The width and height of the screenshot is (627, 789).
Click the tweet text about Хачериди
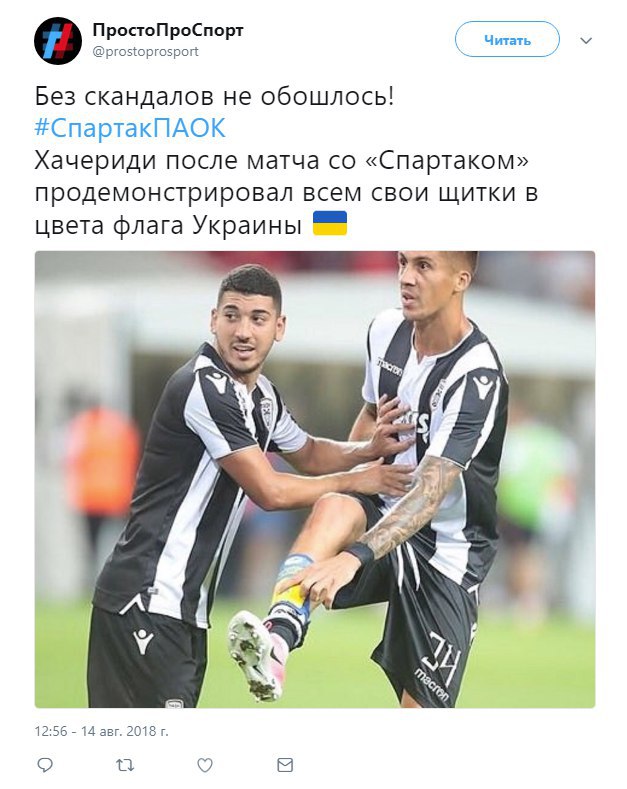click(x=286, y=192)
